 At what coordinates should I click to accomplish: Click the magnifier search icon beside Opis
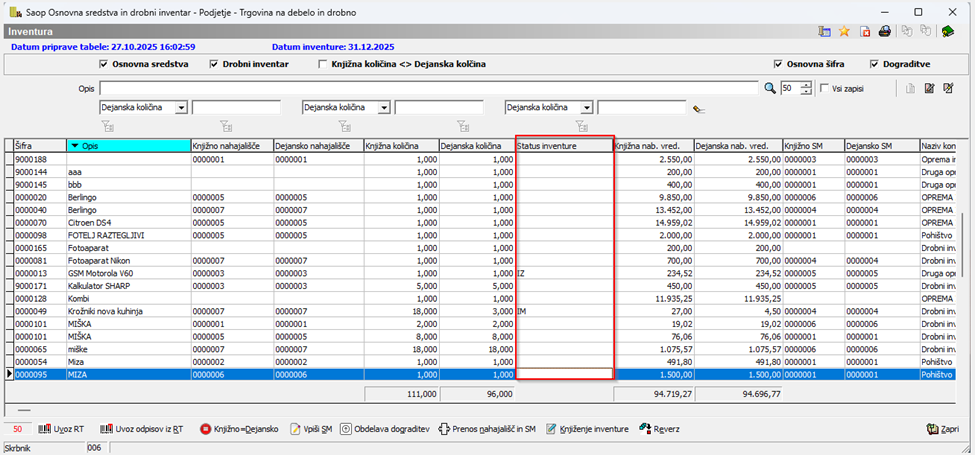(x=770, y=89)
